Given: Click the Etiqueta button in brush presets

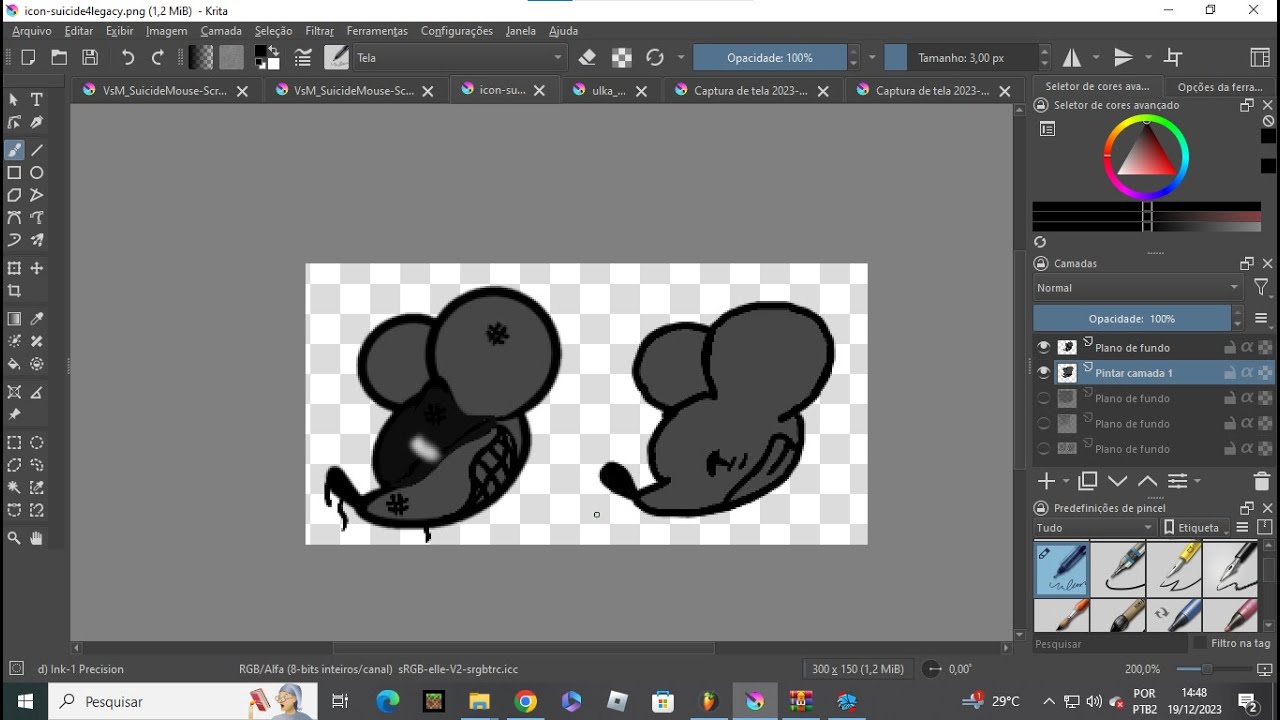Looking at the screenshot, I should click(1197, 527).
